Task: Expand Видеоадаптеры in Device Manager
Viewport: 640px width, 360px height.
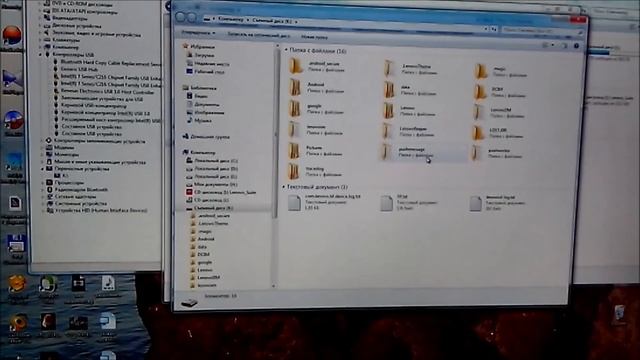Action: (x=40, y=18)
